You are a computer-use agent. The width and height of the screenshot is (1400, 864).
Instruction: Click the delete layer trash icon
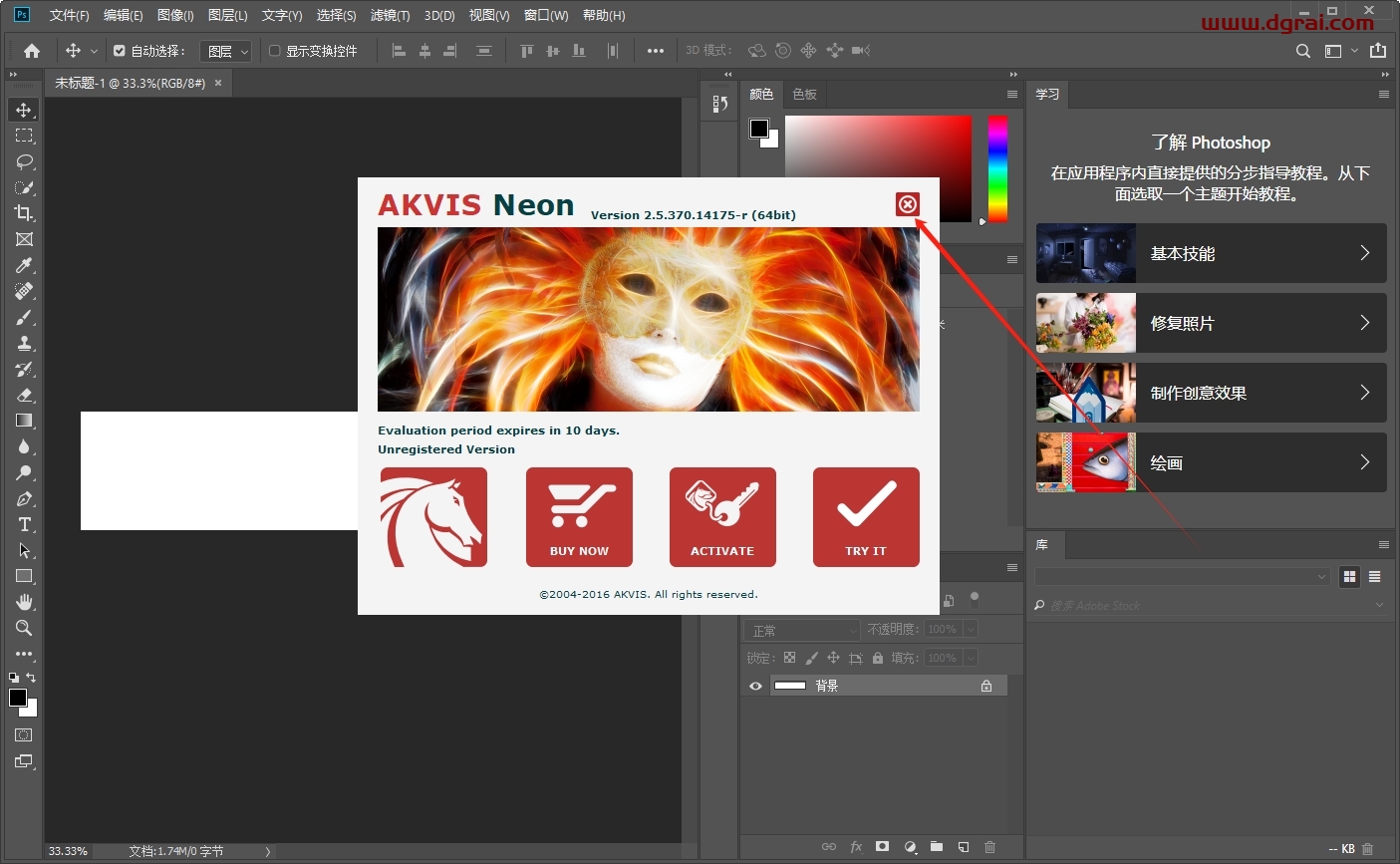tap(989, 847)
